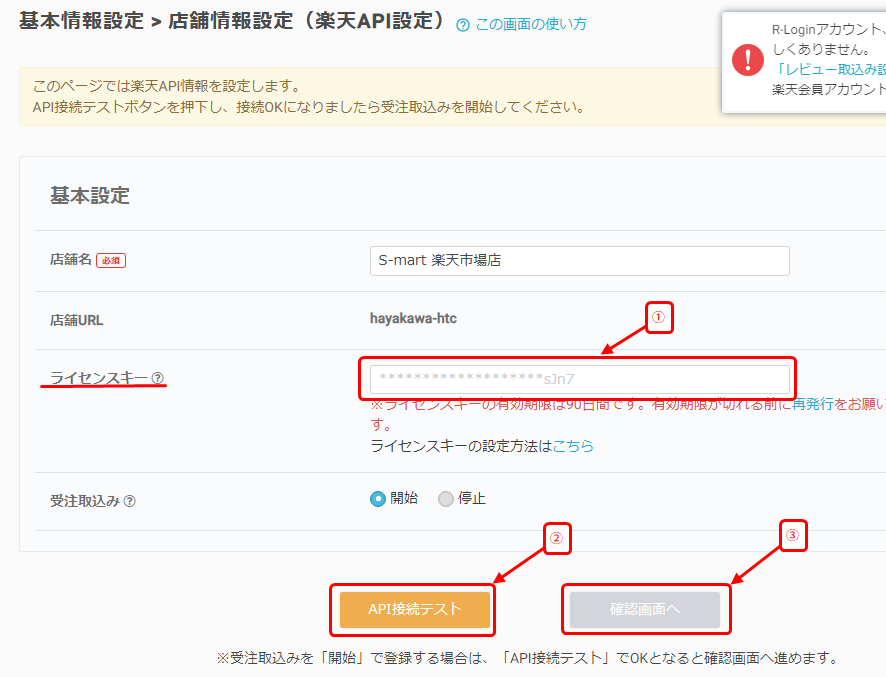Click the circled number ① marker

658,318
